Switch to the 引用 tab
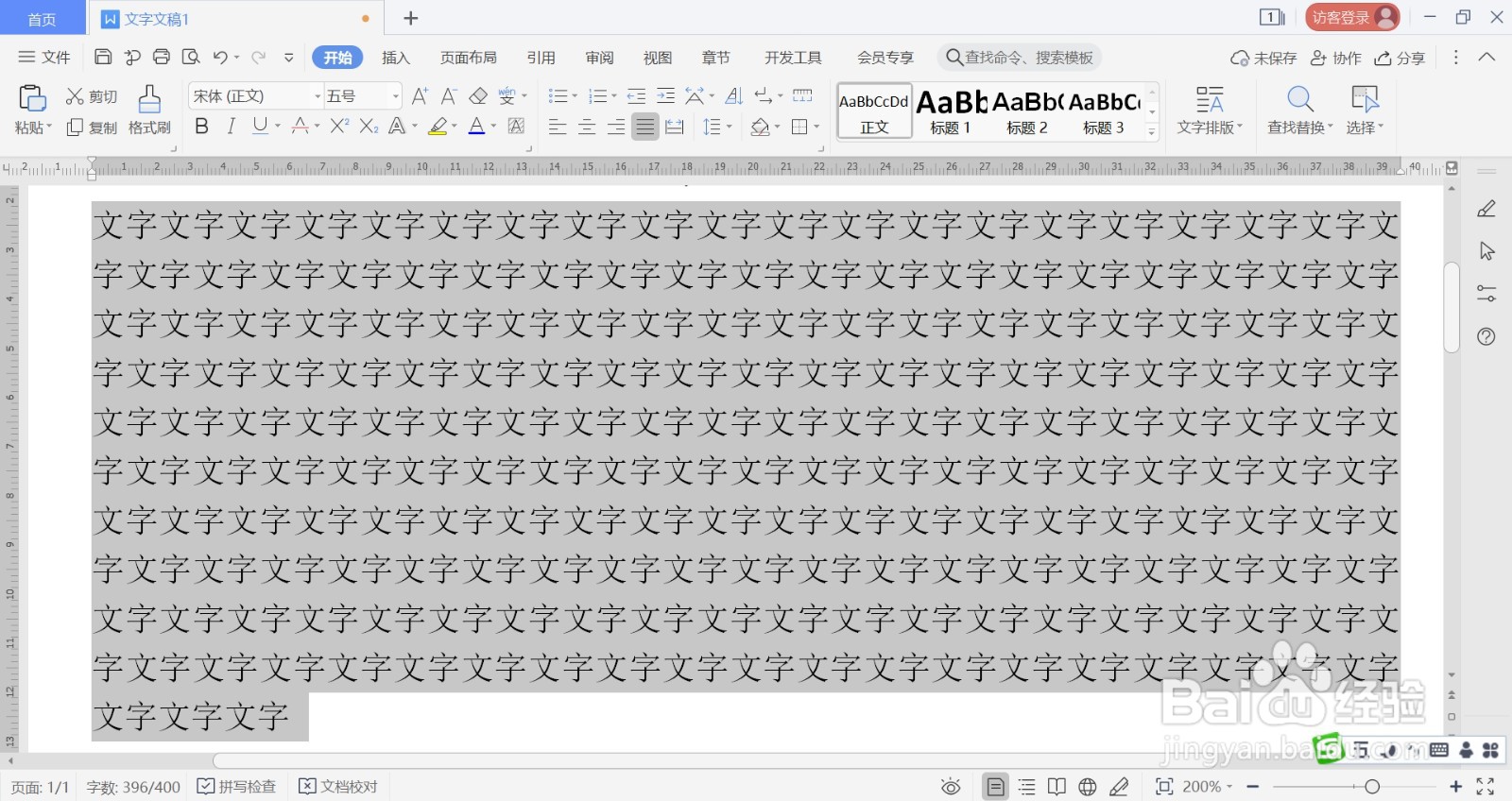 point(541,58)
